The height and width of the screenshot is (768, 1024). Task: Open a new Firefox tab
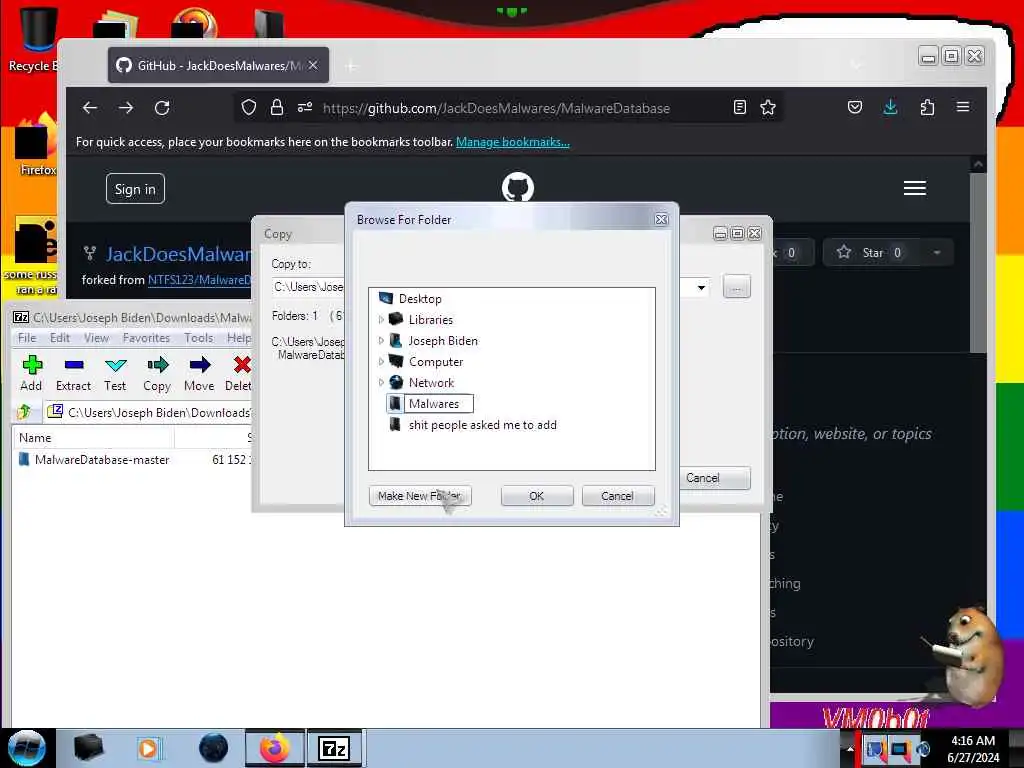point(351,66)
